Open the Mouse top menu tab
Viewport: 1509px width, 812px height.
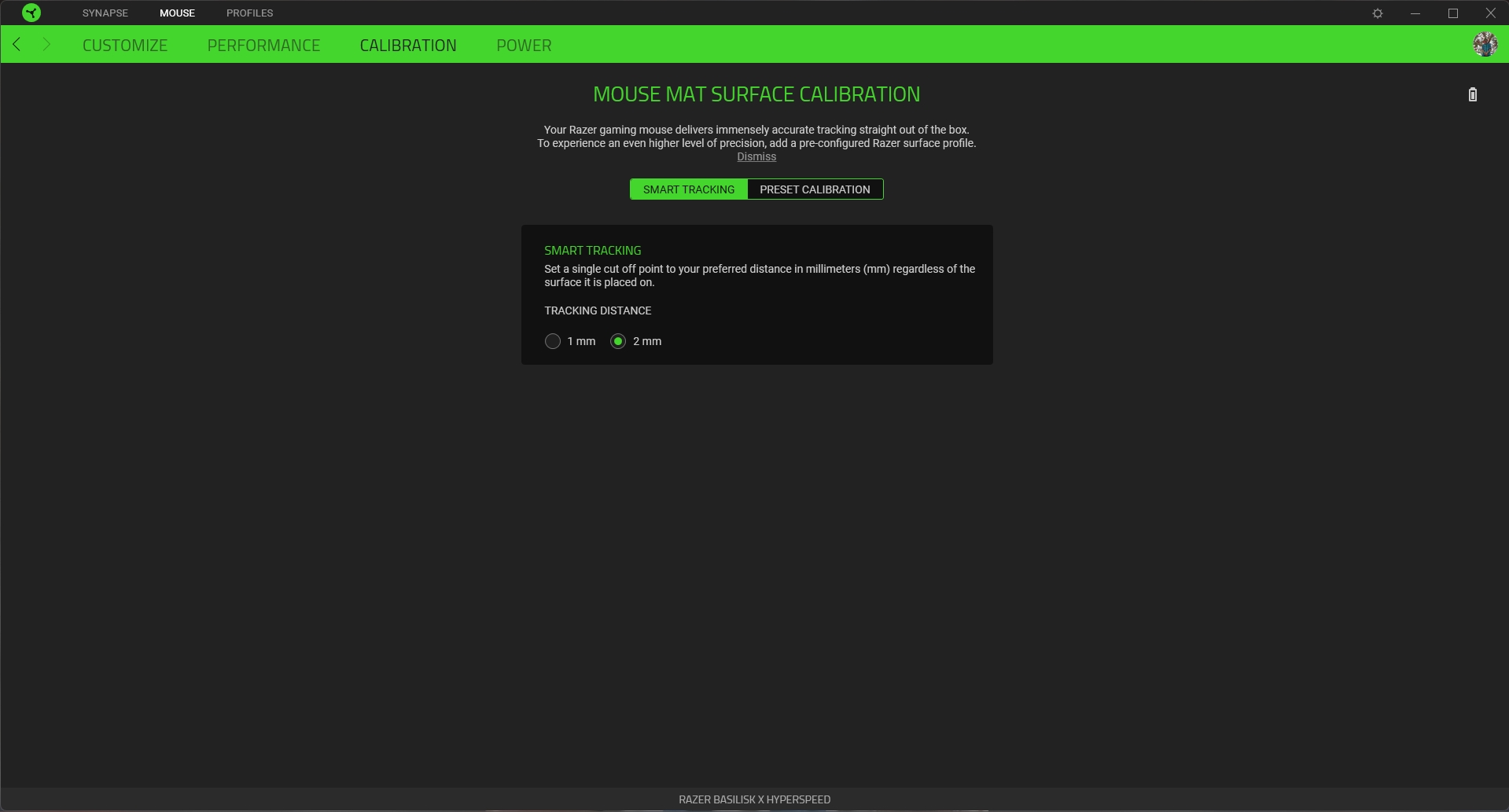(x=177, y=13)
